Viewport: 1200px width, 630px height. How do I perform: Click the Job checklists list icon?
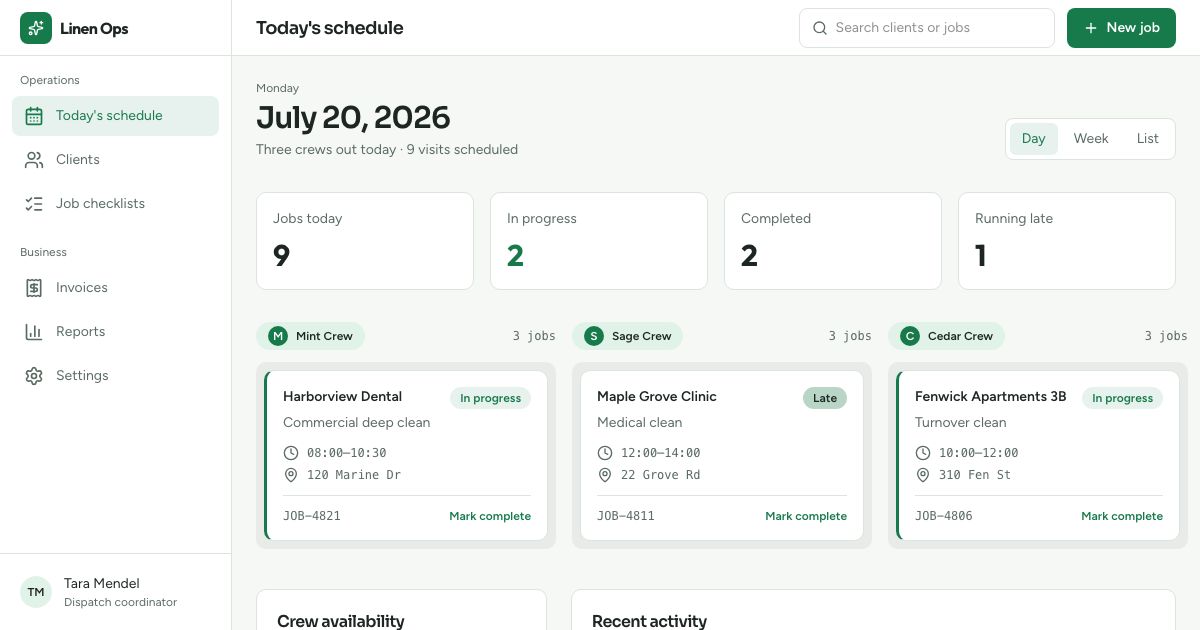(34, 204)
